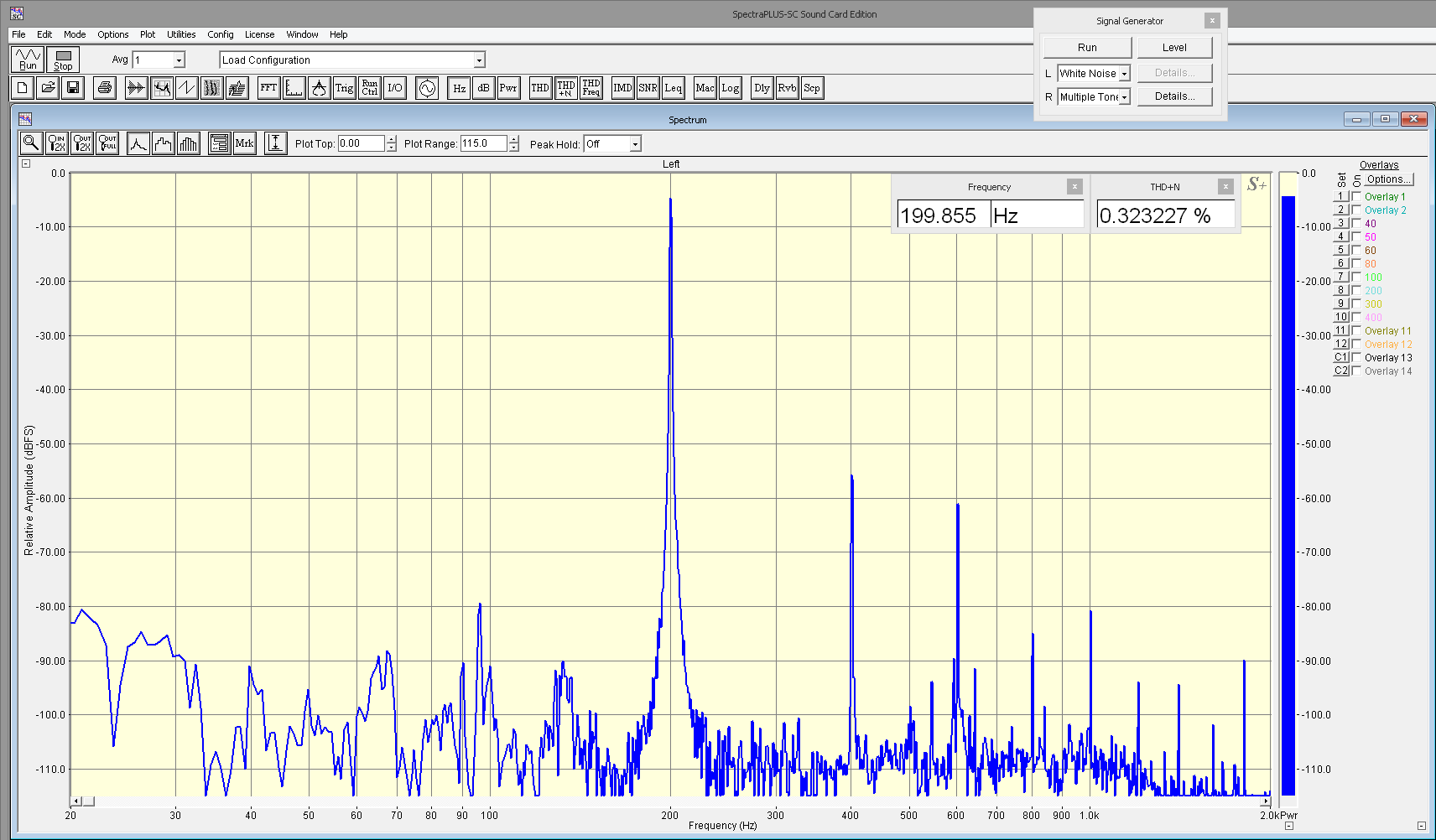The height and width of the screenshot is (840, 1436).
Task: Open Trigger settings Trig icon
Action: pos(344,87)
